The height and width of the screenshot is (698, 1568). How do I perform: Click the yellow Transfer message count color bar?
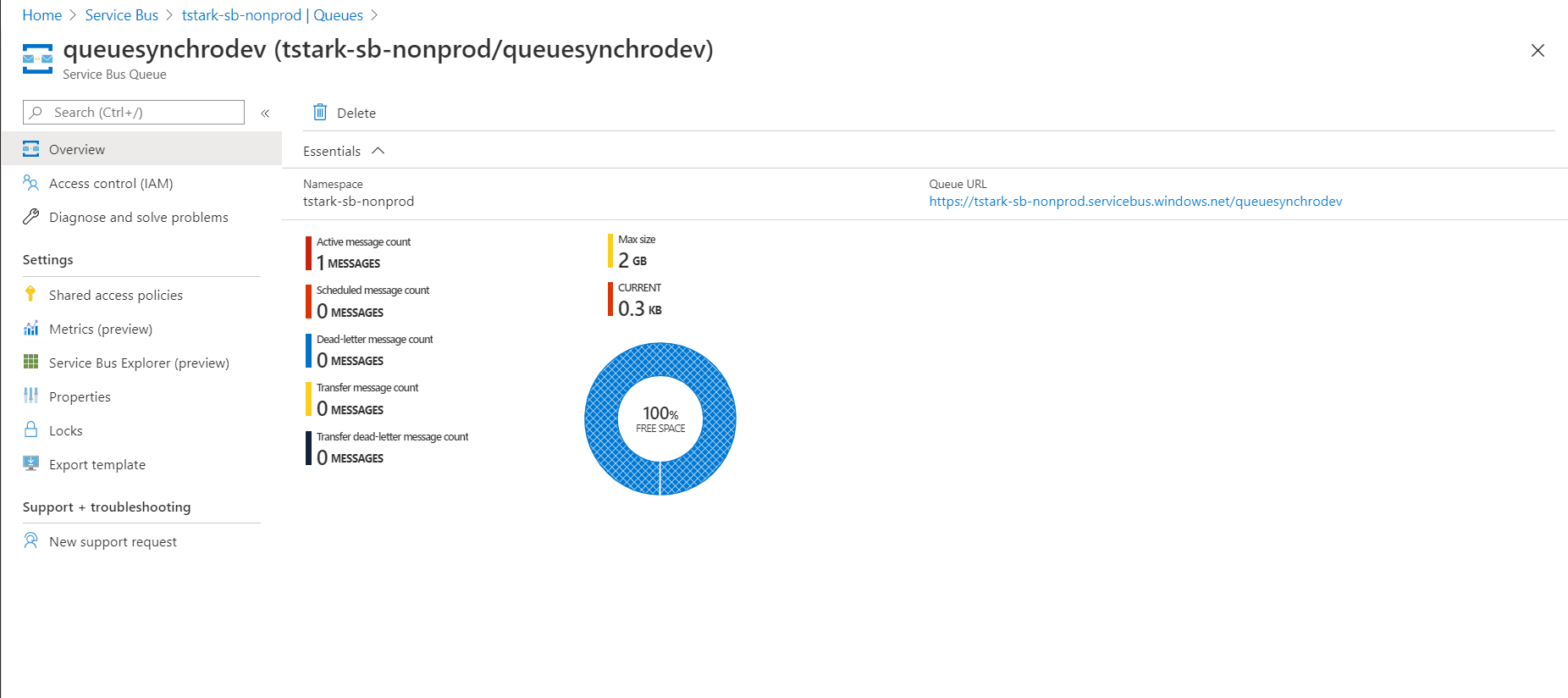(308, 399)
